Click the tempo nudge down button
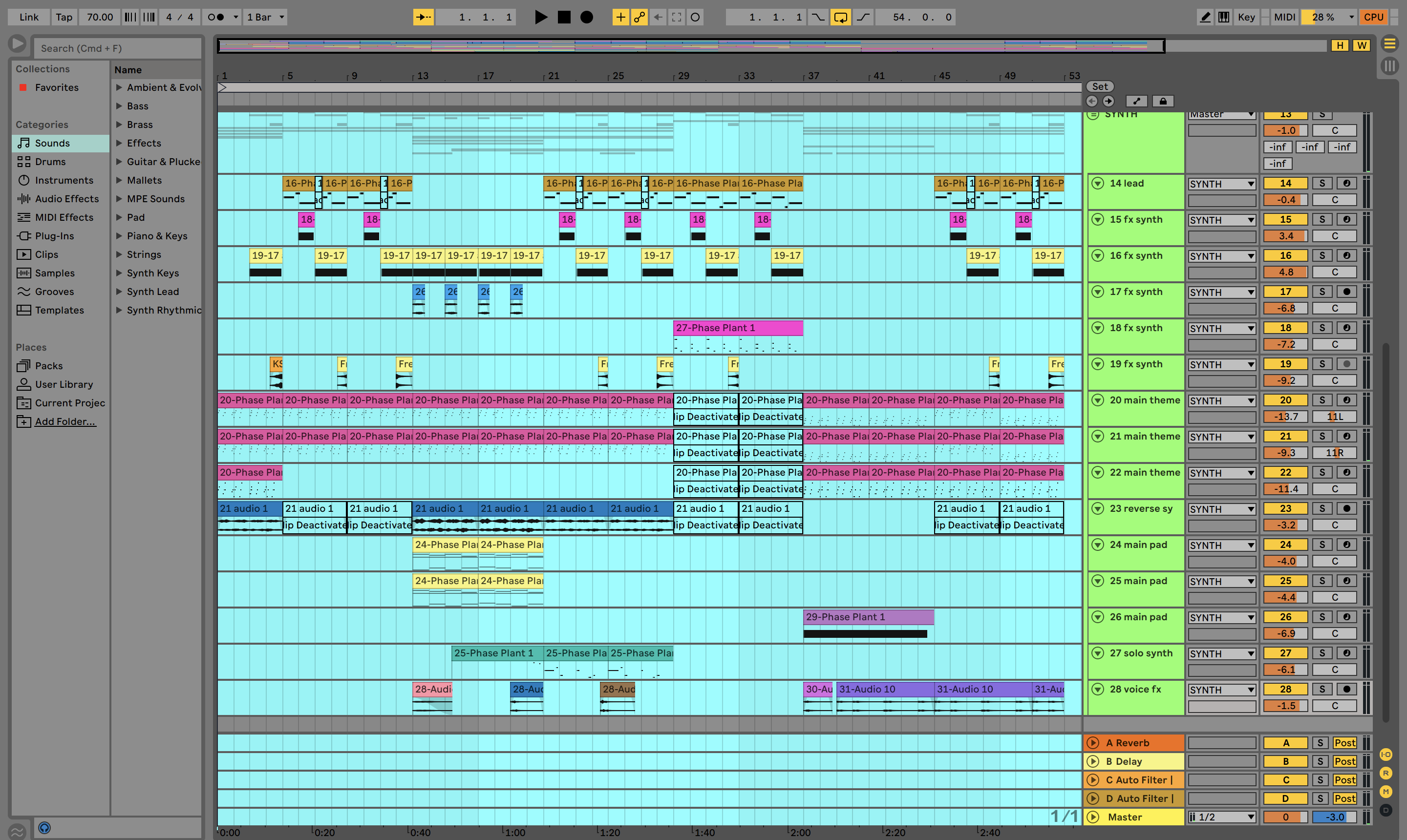This screenshot has width=1407, height=840. (x=130, y=17)
